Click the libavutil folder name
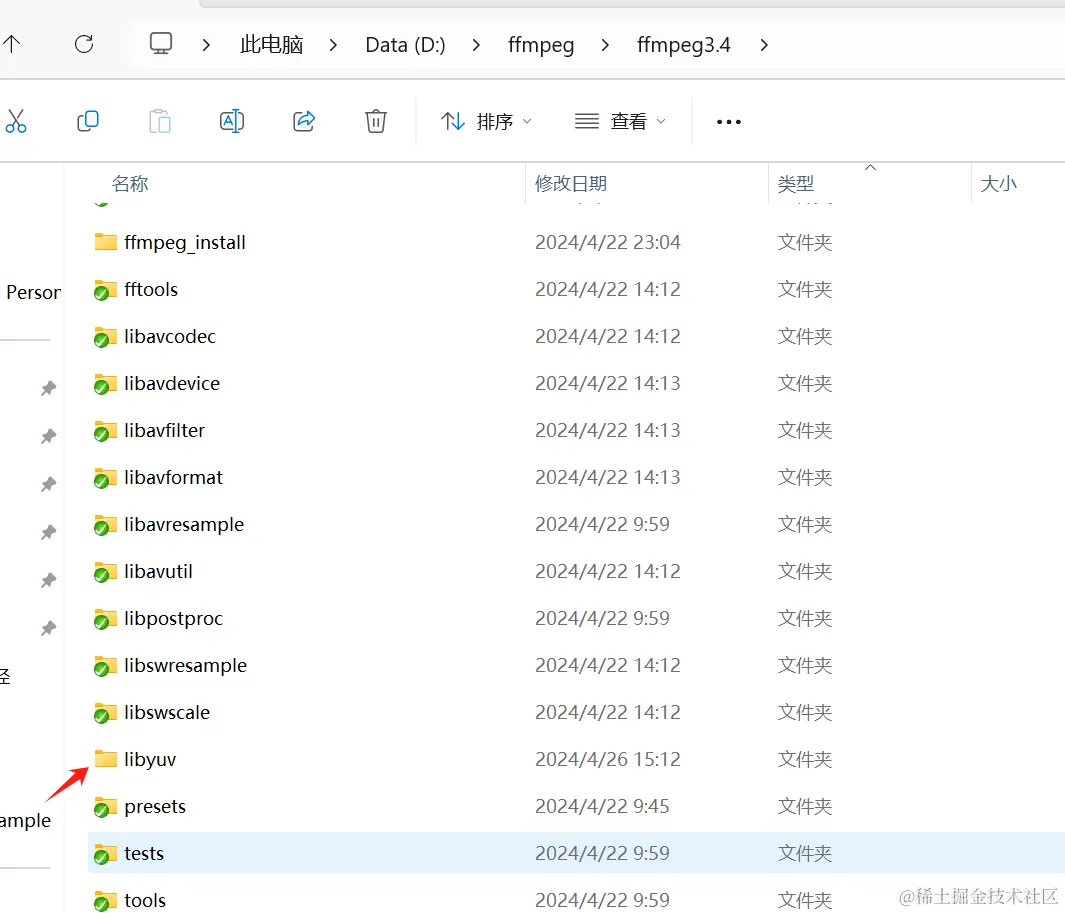This screenshot has height=913, width=1065. tap(158, 571)
